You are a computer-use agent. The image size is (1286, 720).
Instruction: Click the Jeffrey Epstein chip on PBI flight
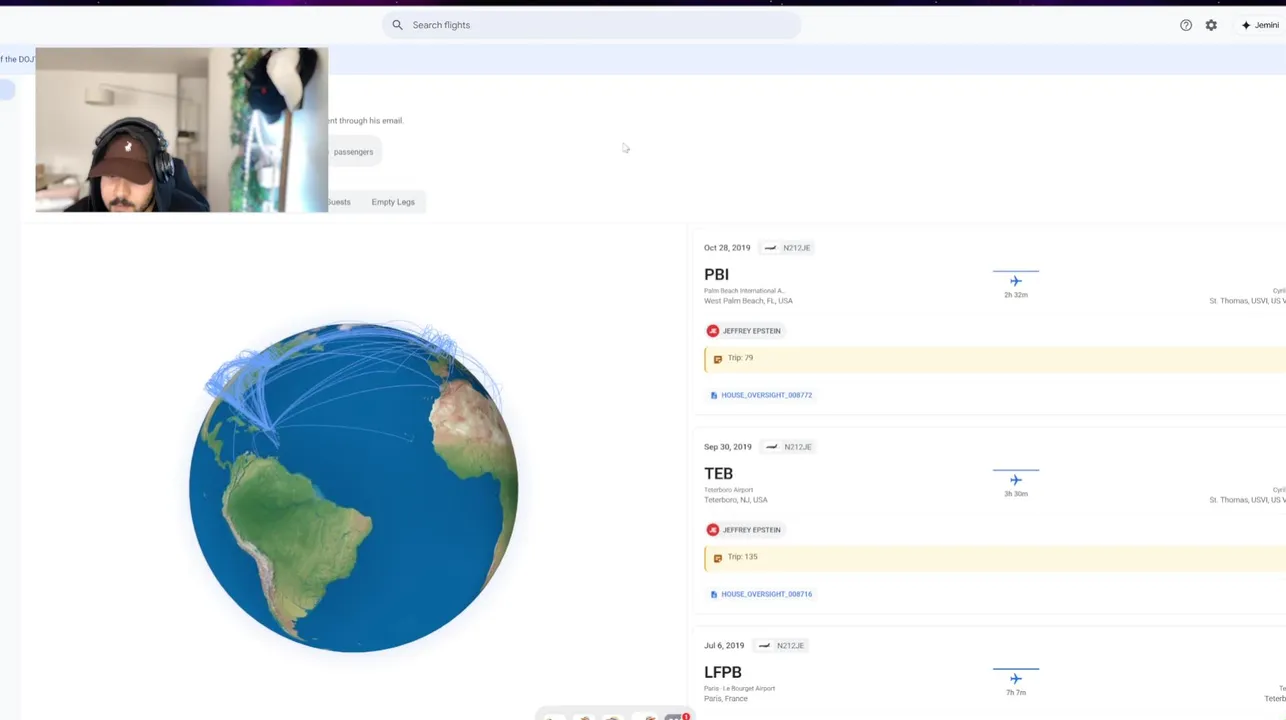(x=745, y=331)
